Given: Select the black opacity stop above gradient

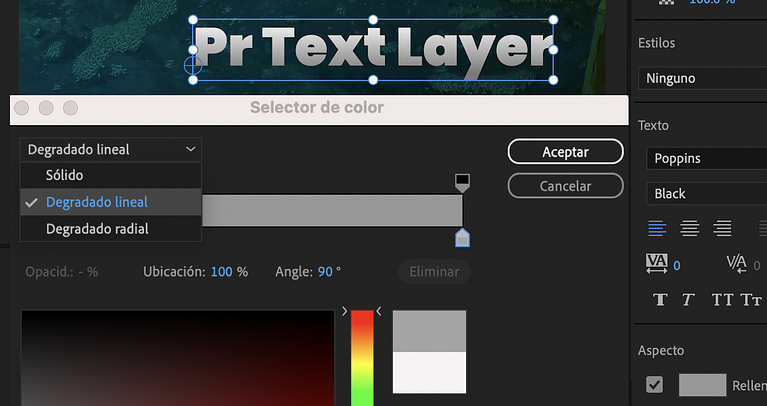Looking at the screenshot, I should pyautogui.click(x=462, y=182).
